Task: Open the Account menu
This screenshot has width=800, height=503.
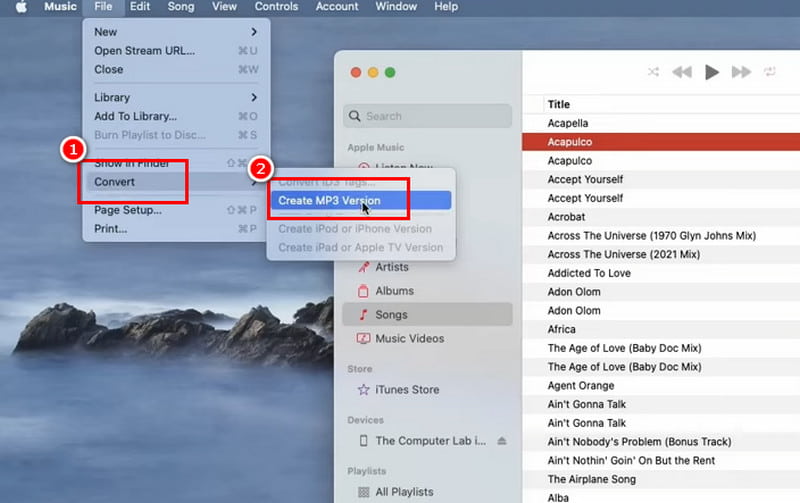Action: click(x=337, y=7)
